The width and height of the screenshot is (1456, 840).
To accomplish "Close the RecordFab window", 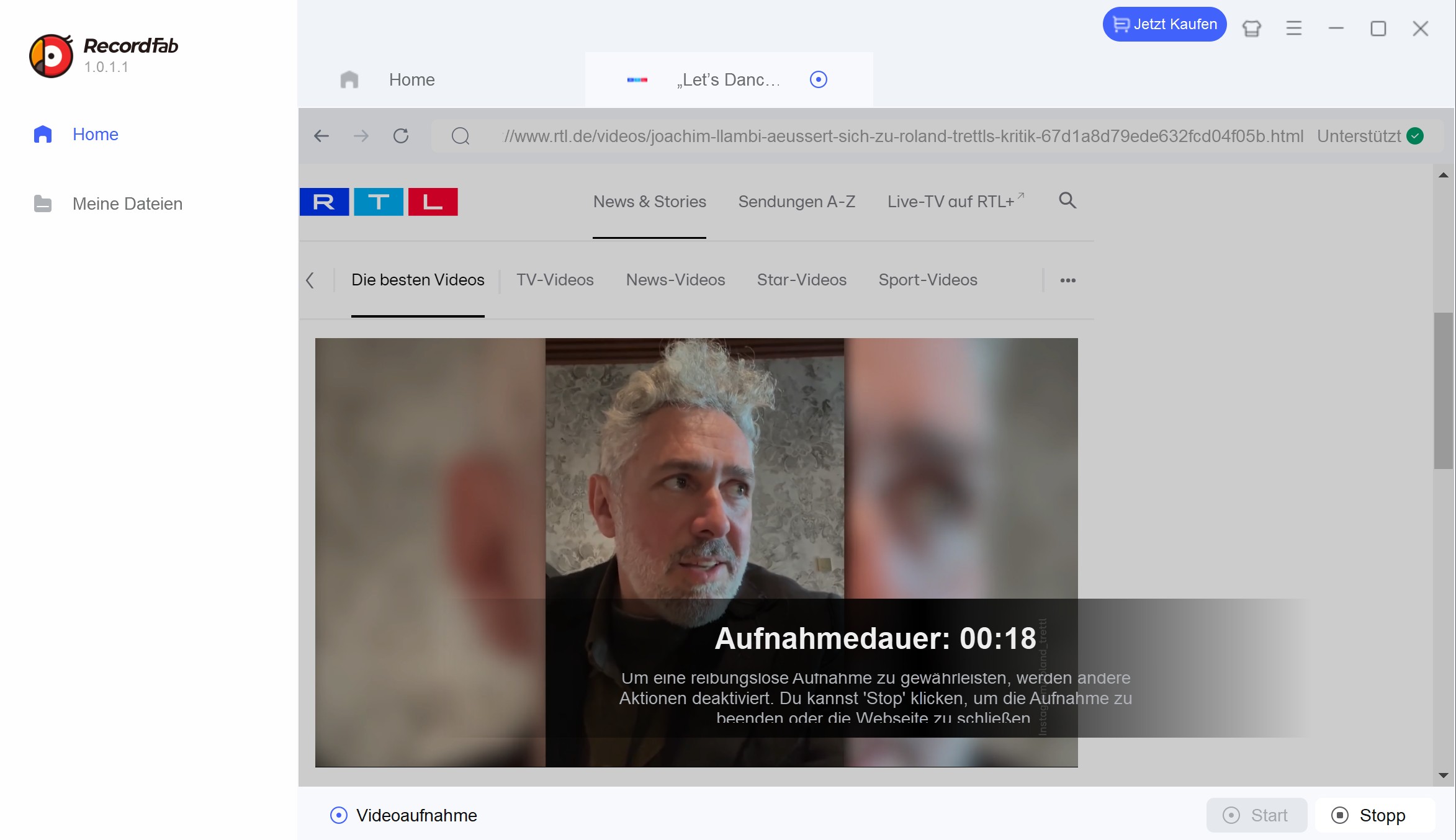I will pos(1421,29).
